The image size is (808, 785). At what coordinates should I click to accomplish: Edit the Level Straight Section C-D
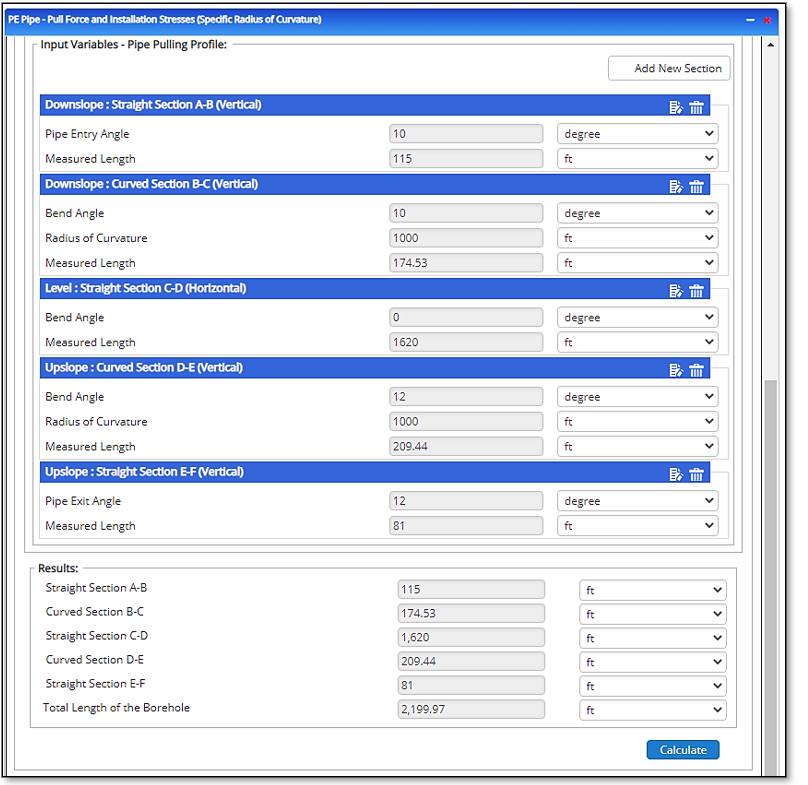point(676,291)
